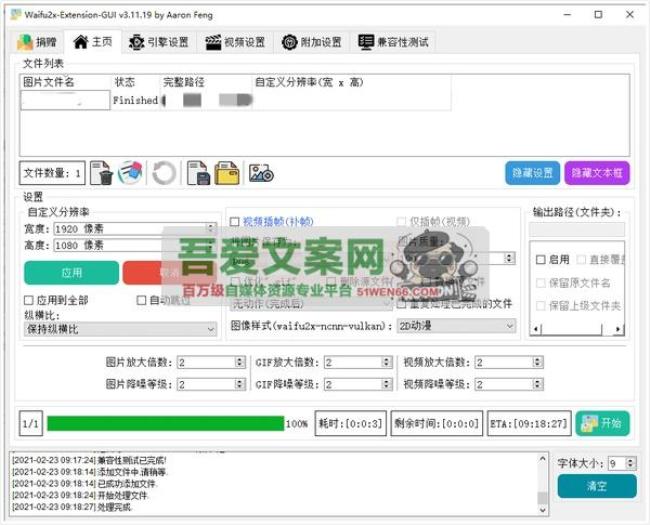Screen dimensions: 650x525
Task: Toggle the 自动跳过 checkbox
Action: (x=141, y=300)
